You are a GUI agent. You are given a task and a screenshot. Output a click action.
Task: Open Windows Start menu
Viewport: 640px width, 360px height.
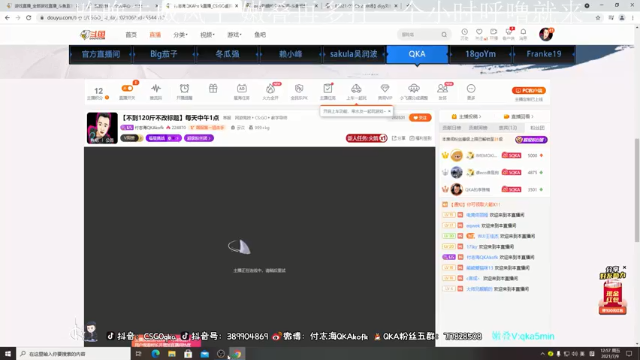[x=8, y=354]
